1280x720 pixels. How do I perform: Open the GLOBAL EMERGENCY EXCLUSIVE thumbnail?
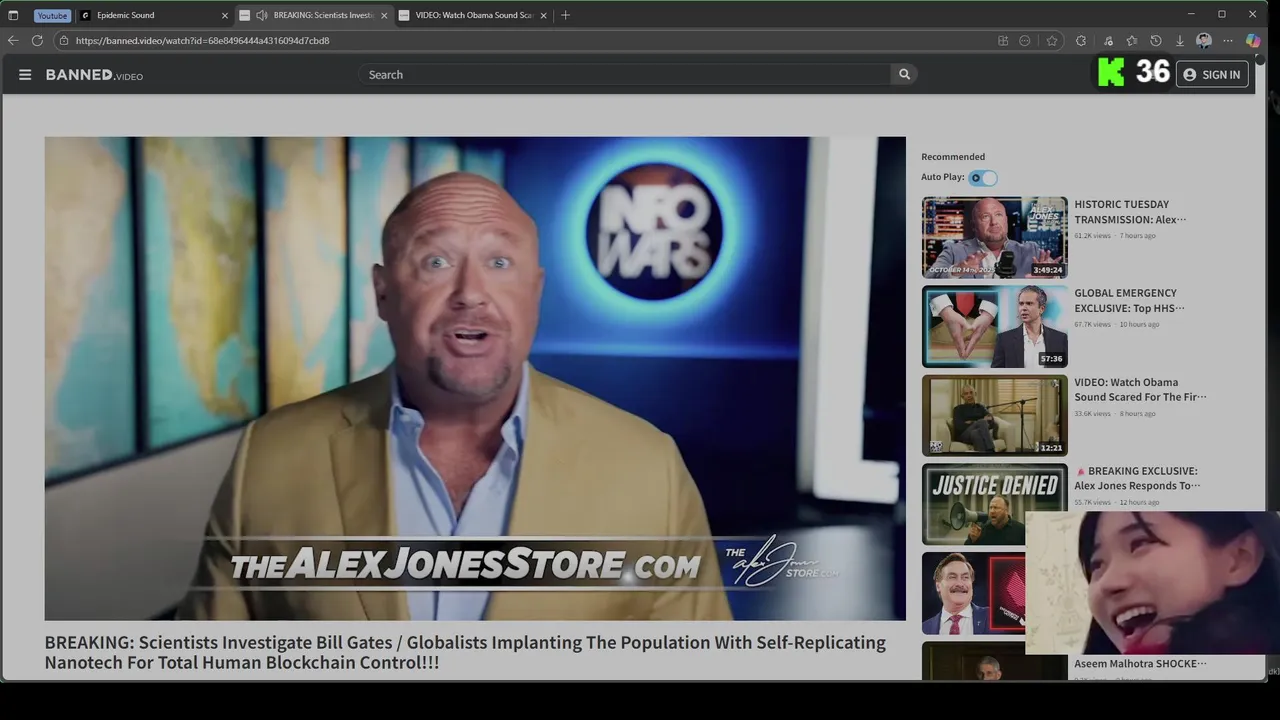[x=994, y=326]
